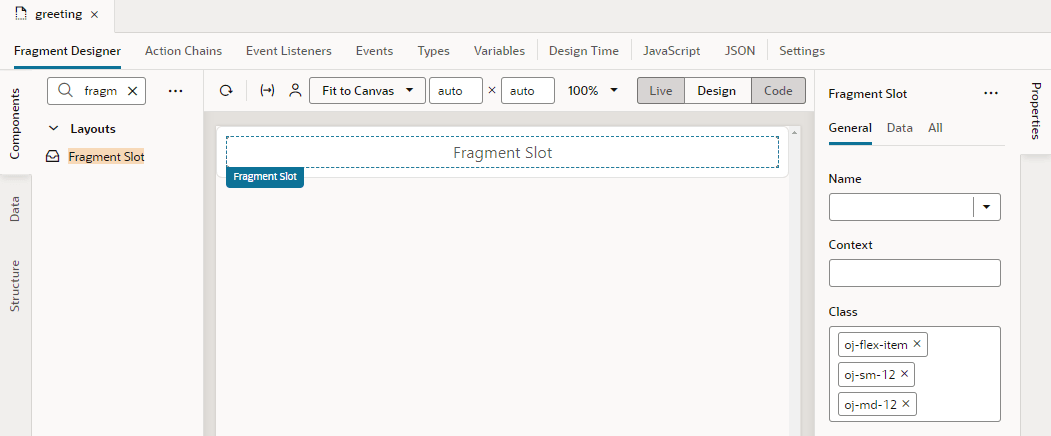View the JSON tab
Viewport: 1051px width, 436px height.
point(739,50)
